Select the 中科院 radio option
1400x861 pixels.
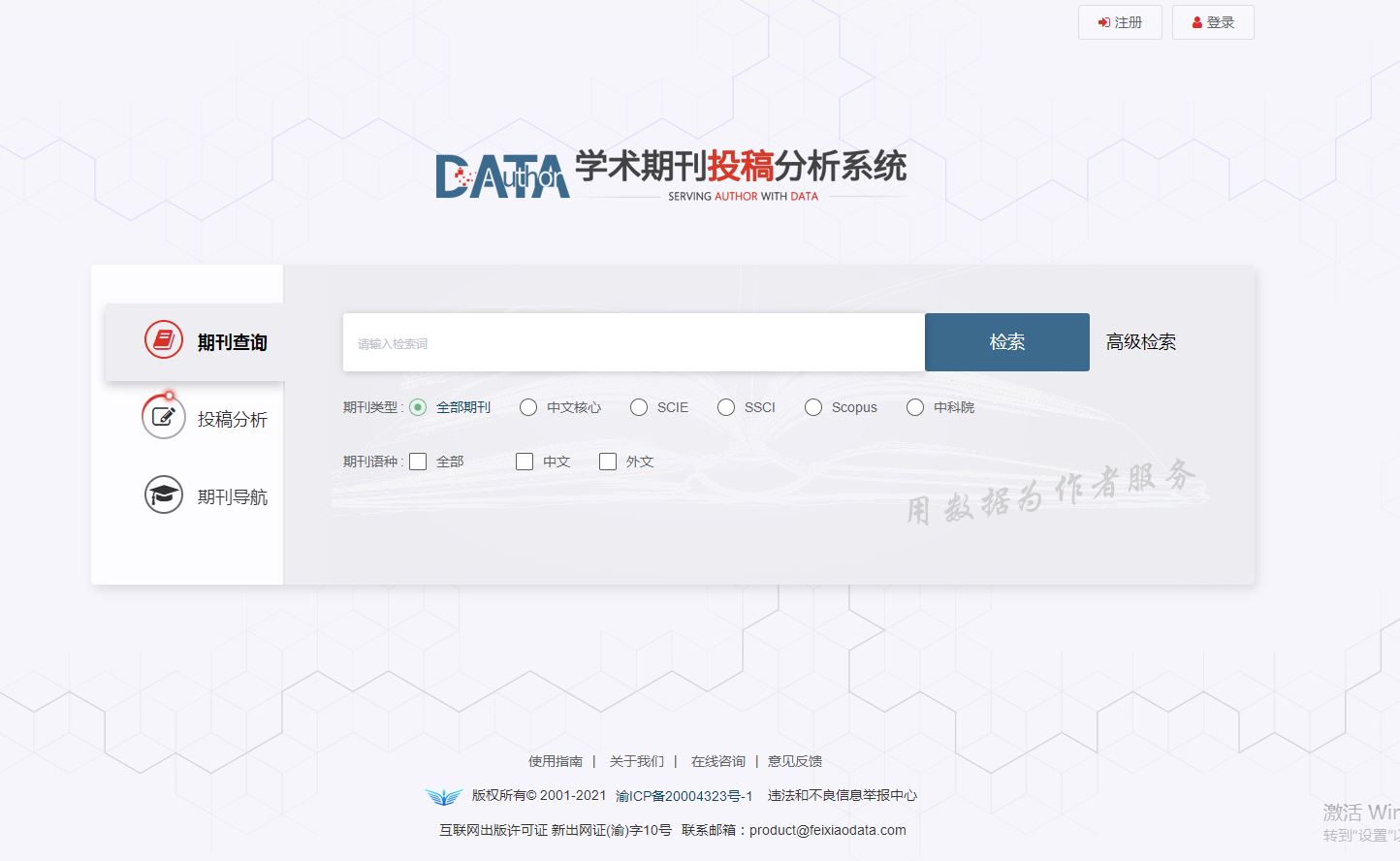tap(915, 407)
